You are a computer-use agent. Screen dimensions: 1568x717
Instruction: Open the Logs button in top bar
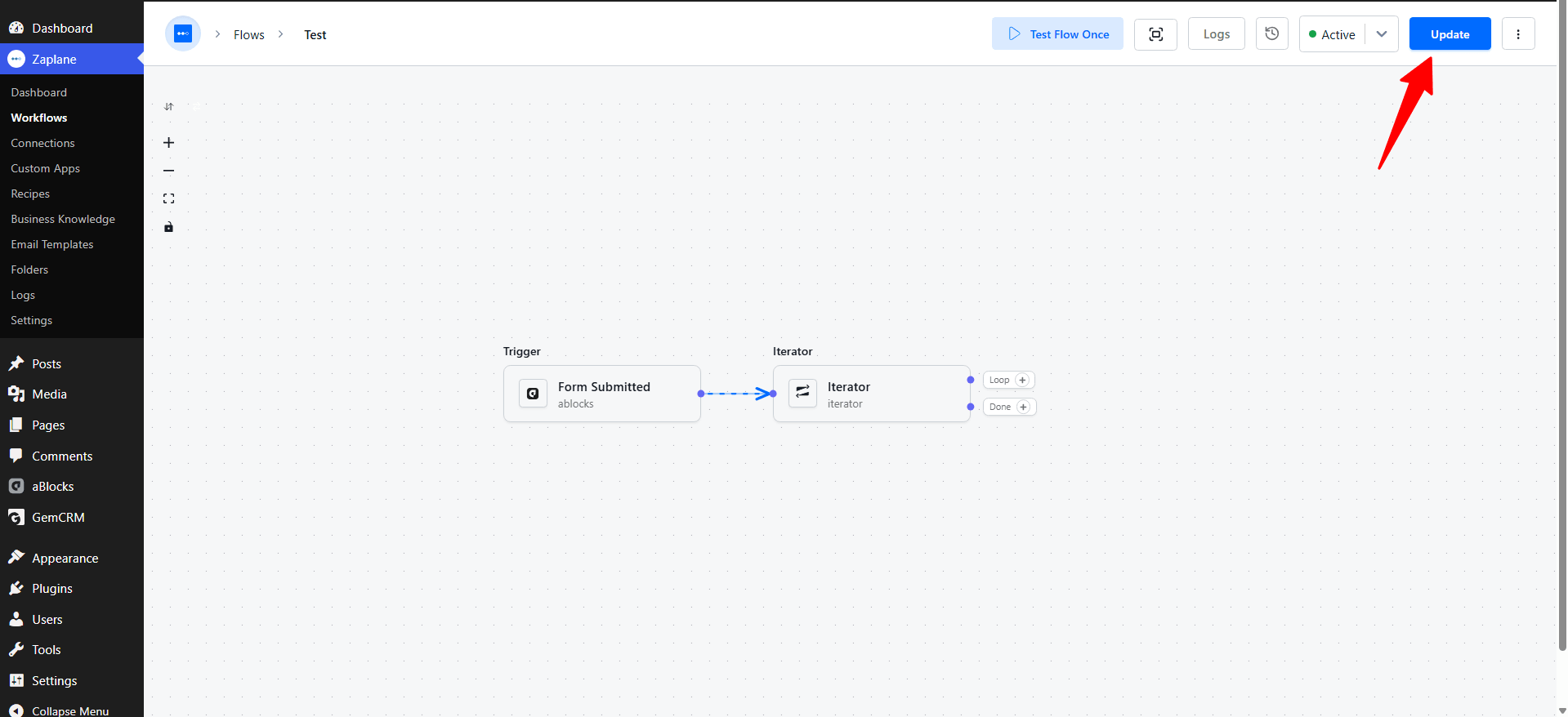(x=1217, y=34)
